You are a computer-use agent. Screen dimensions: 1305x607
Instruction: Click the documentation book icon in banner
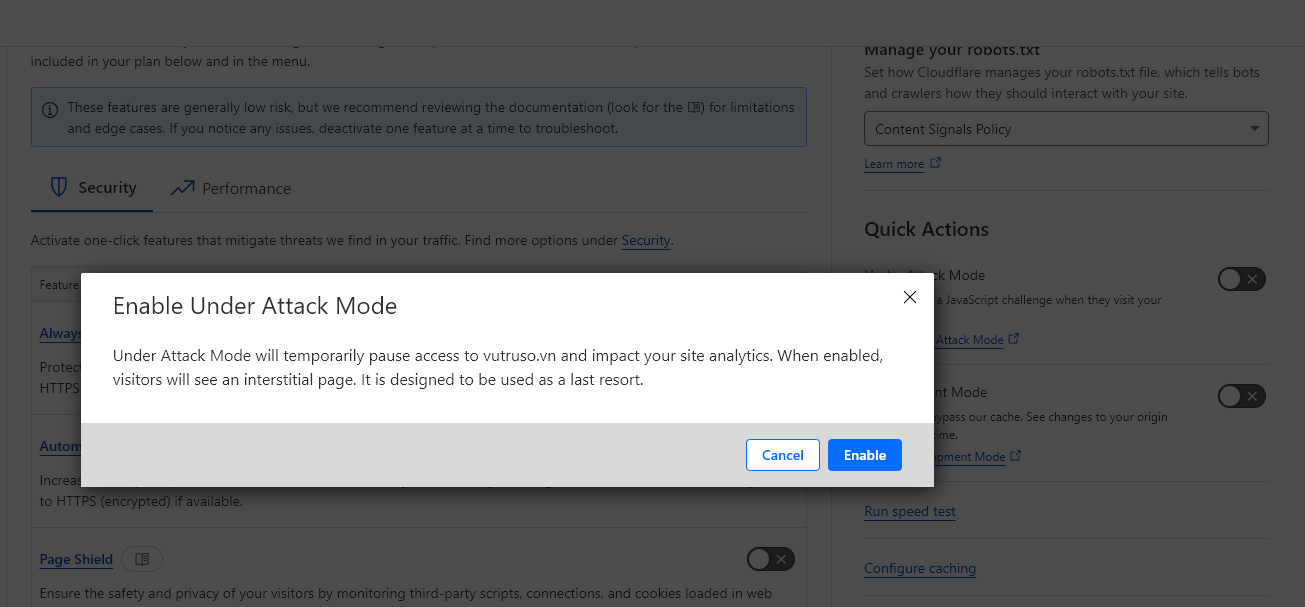tap(696, 107)
